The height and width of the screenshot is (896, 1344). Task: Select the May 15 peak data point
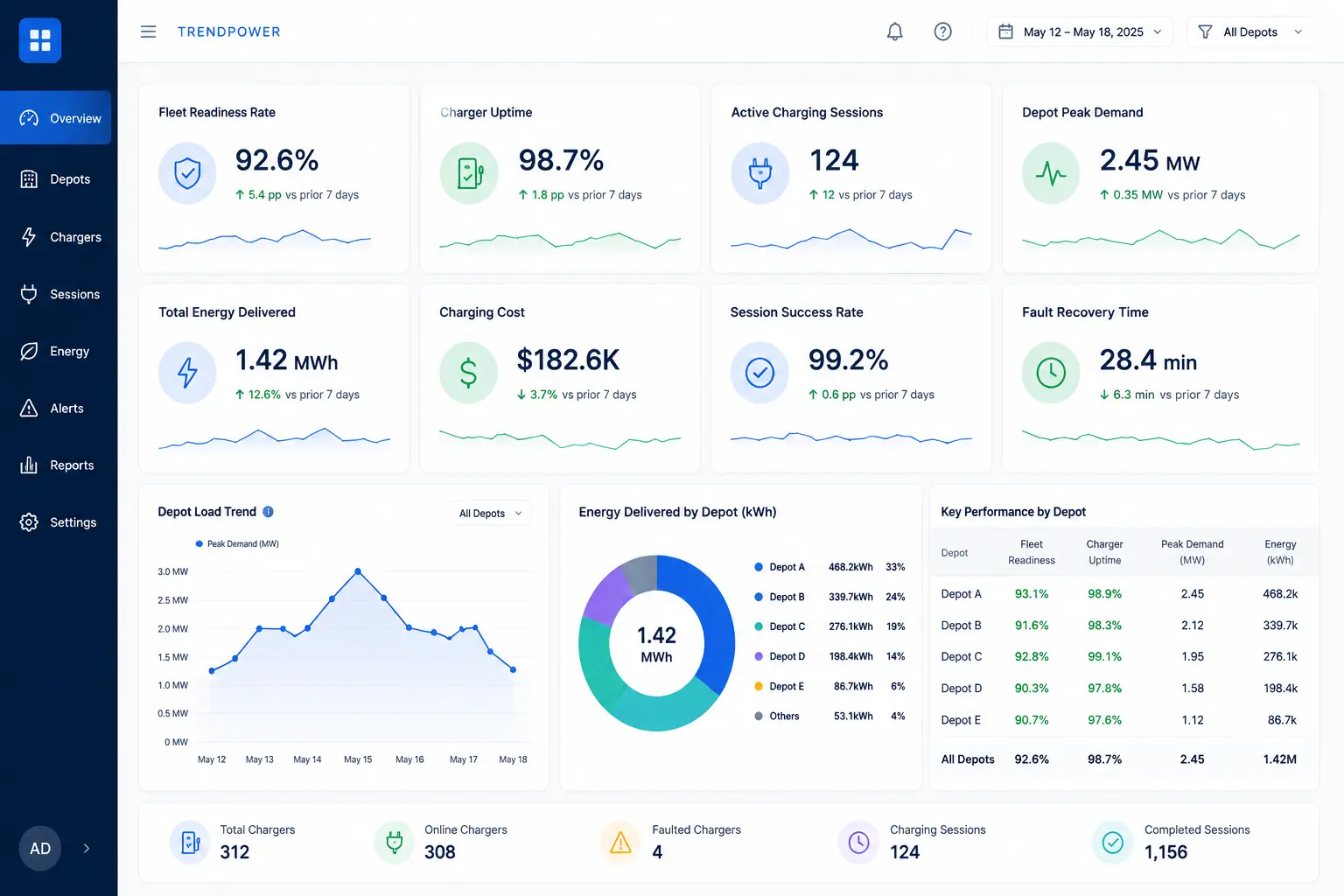point(358,571)
